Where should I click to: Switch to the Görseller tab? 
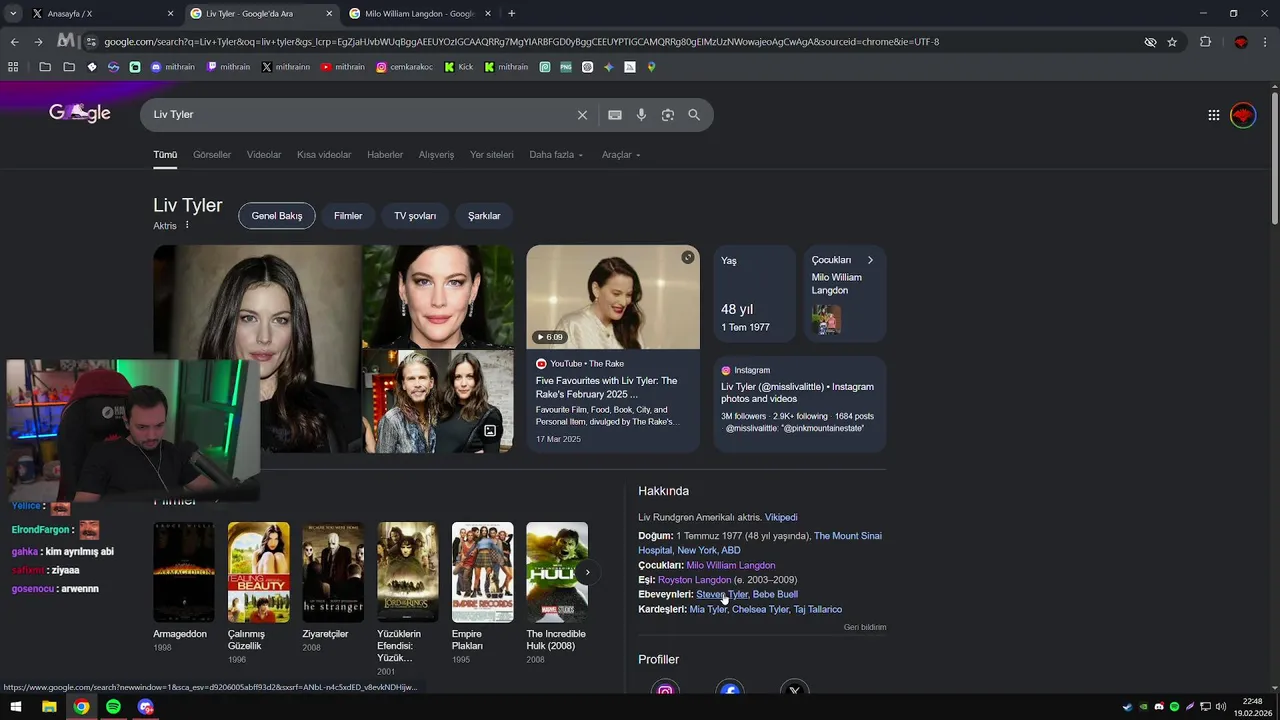point(212,155)
